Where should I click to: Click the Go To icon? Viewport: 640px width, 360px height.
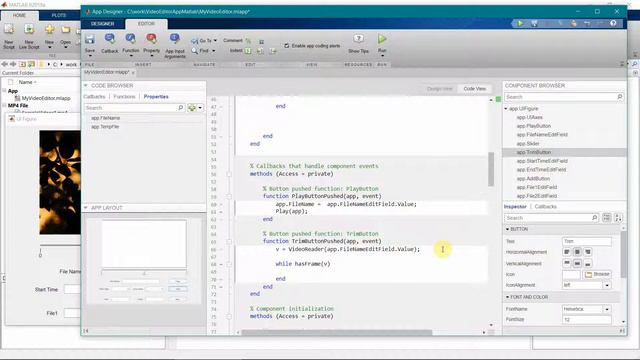click(194, 41)
